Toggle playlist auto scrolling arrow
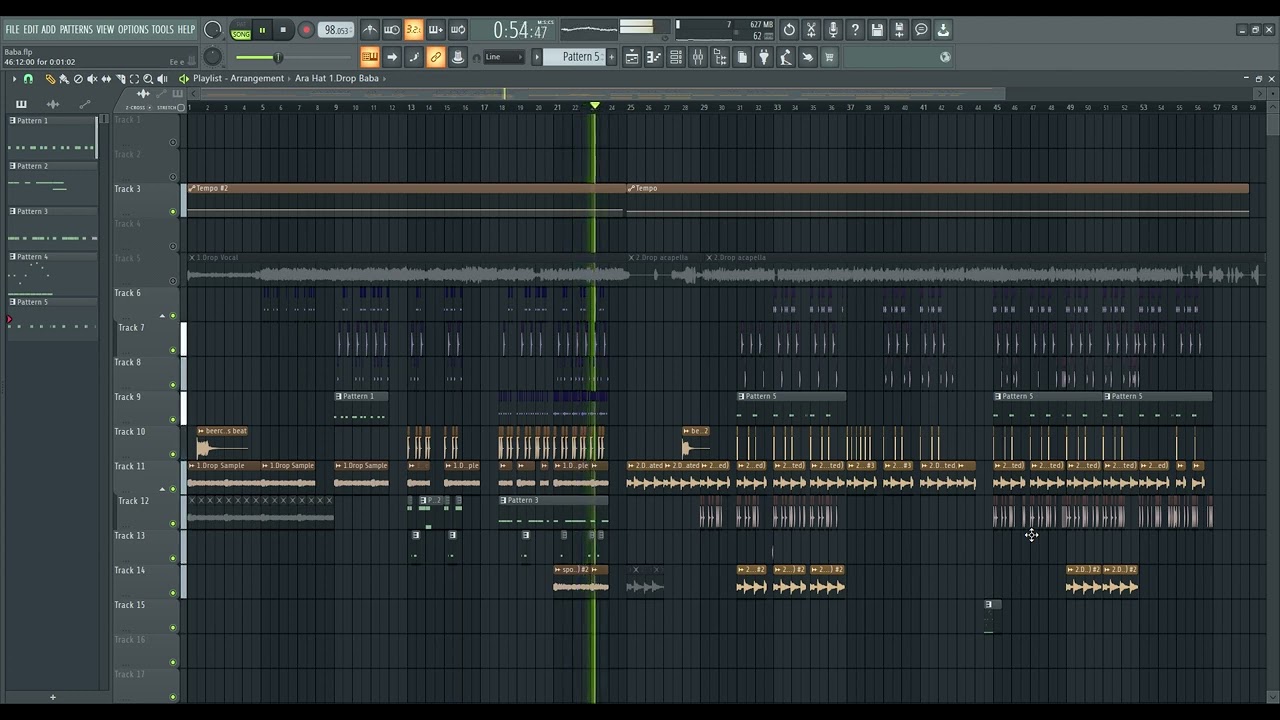 click(x=391, y=57)
